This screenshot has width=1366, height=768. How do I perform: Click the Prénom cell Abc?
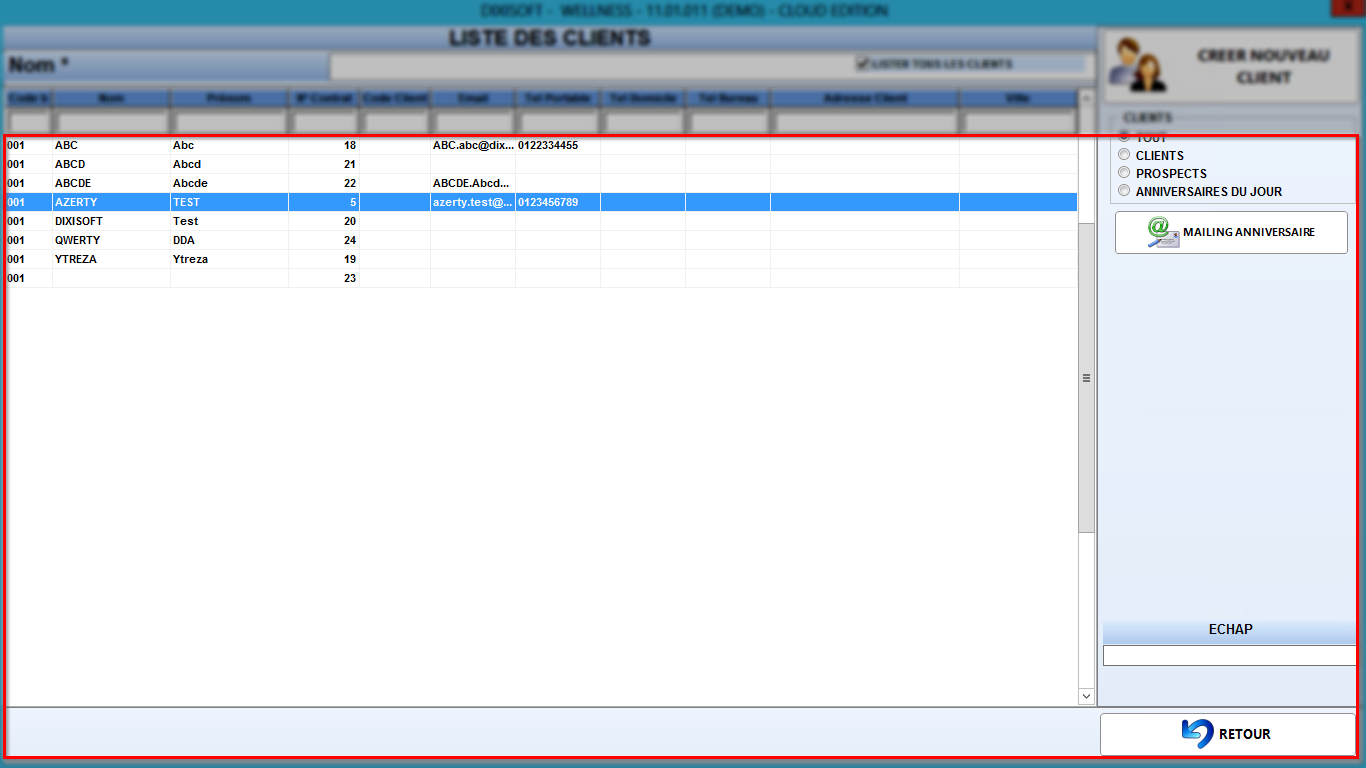[x=183, y=145]
